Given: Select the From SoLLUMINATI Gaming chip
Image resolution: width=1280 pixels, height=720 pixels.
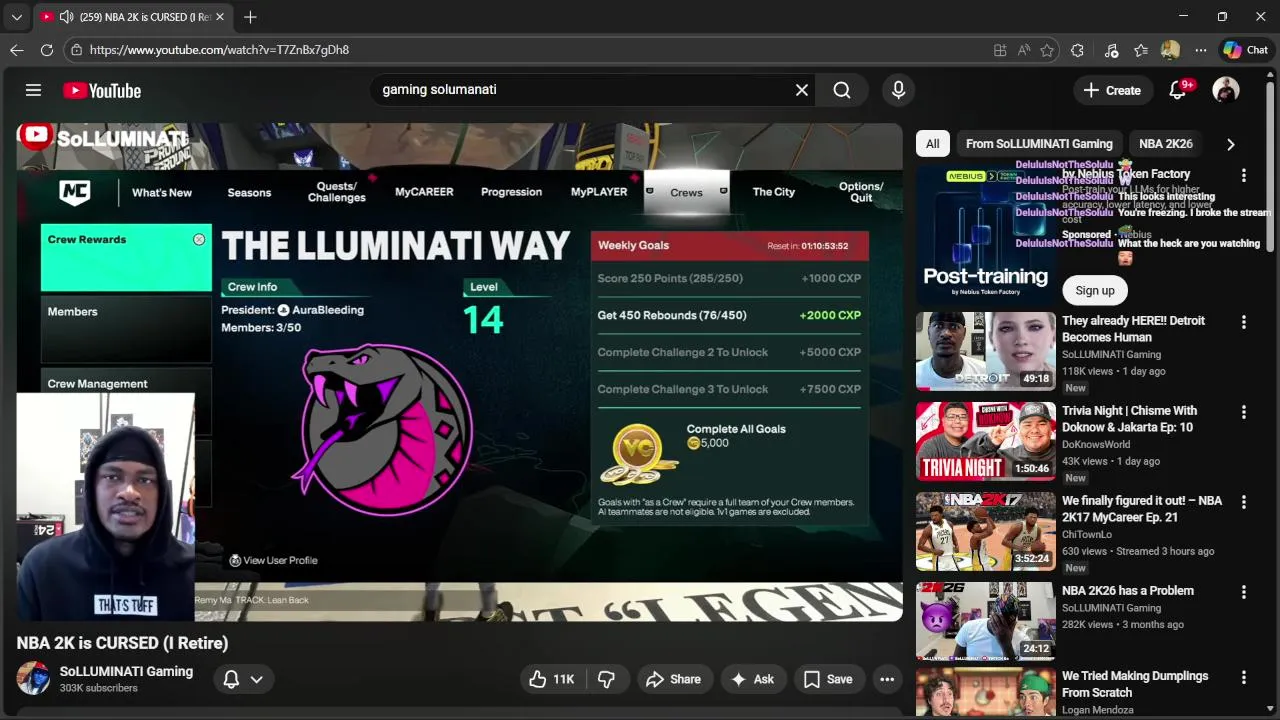Looking at the screenshot, I should [1039, 144].
